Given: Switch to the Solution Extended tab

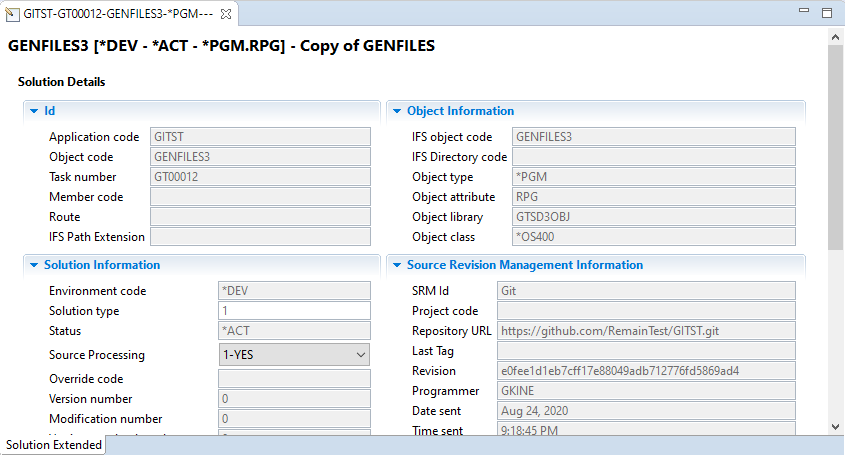Looking at the screenshot, I should [x=53, y=445].
